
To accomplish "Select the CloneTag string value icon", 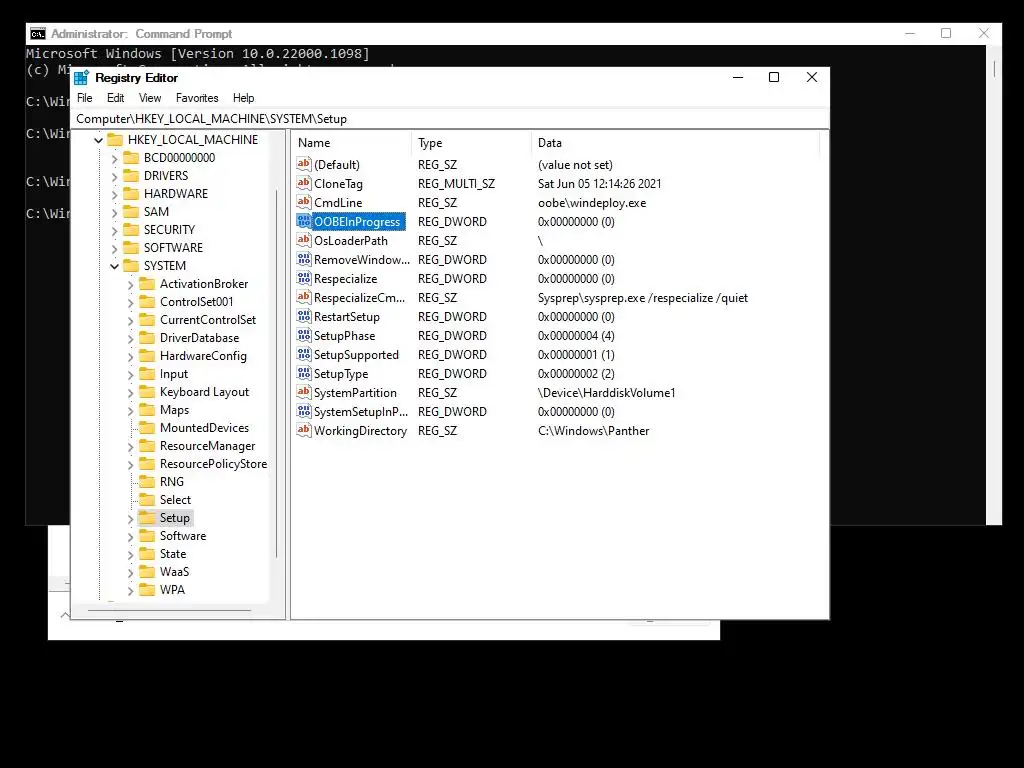I will [x=304, y=183].
